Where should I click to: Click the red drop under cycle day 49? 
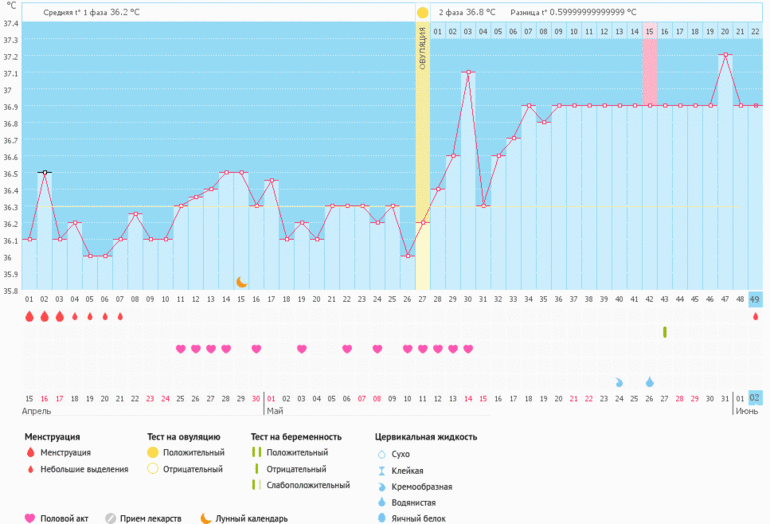[x=755, y=316]
